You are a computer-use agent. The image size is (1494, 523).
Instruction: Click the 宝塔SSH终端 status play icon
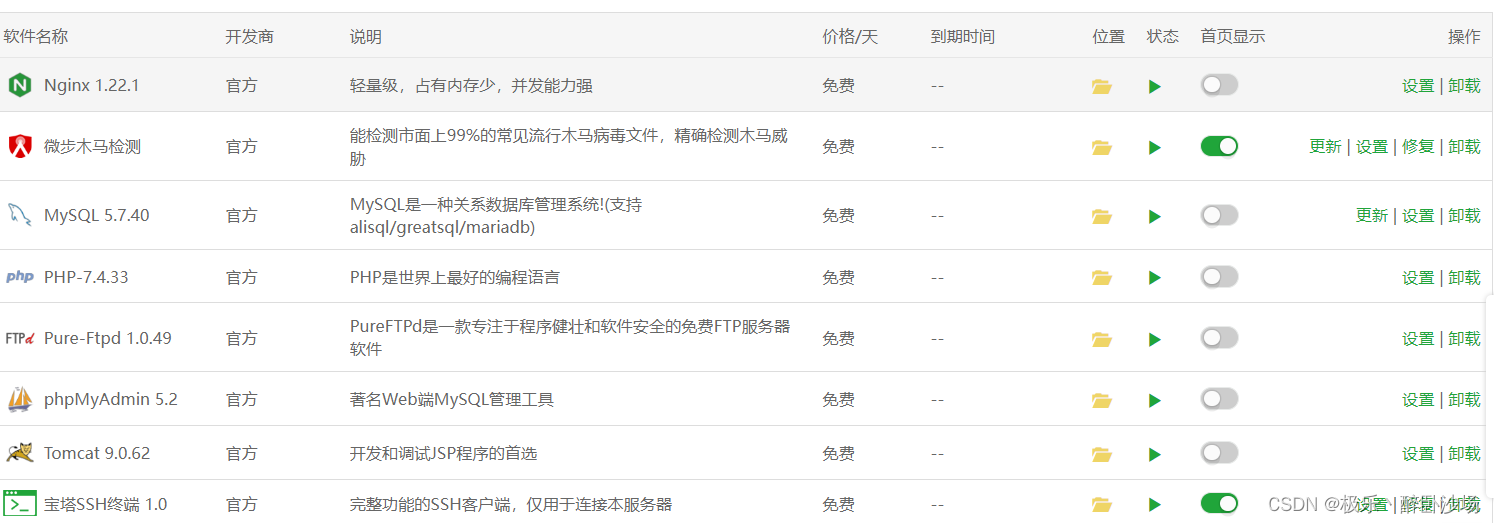pos(1155,505)
